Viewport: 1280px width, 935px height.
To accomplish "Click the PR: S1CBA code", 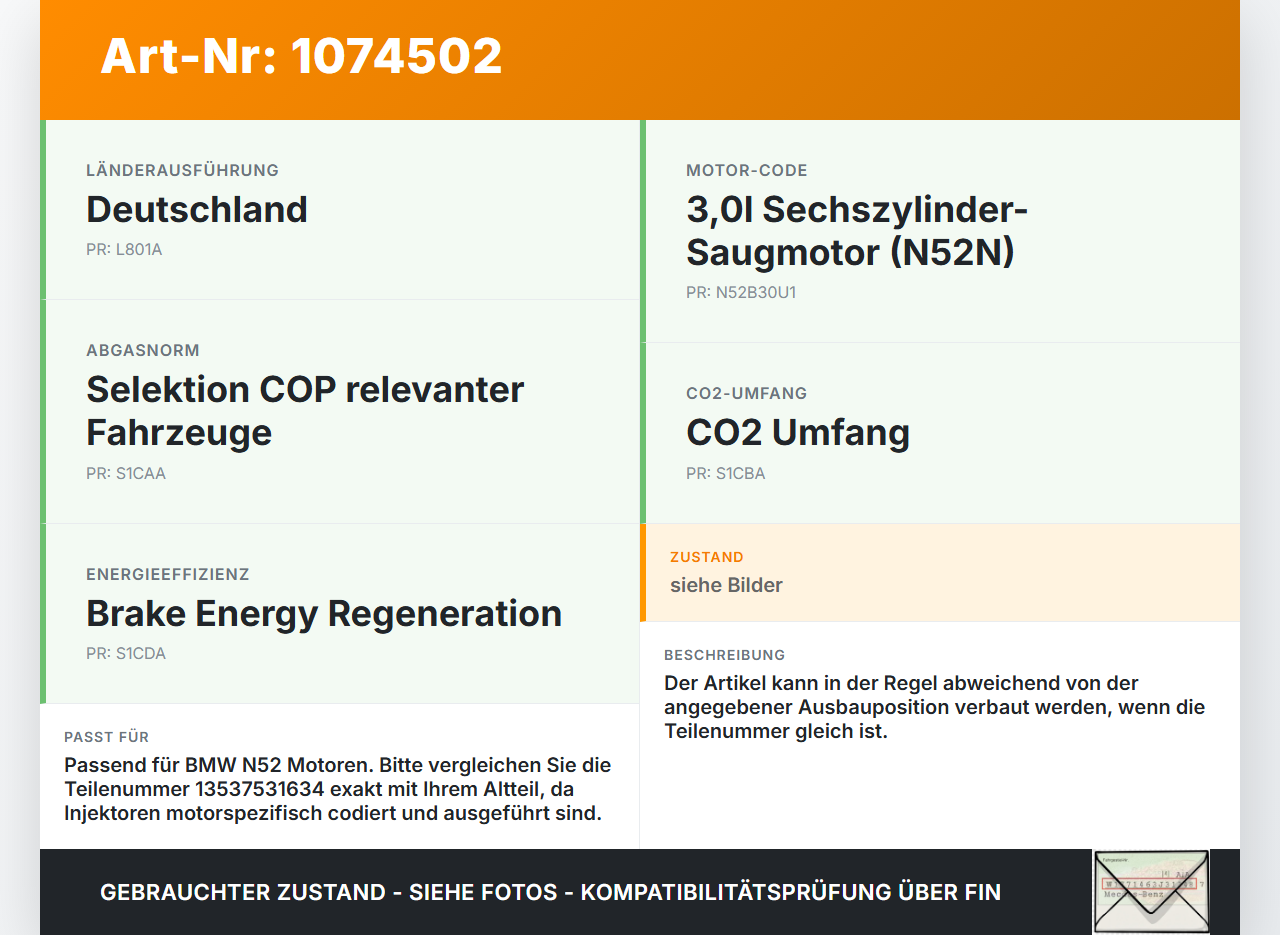I will (726, 473).
